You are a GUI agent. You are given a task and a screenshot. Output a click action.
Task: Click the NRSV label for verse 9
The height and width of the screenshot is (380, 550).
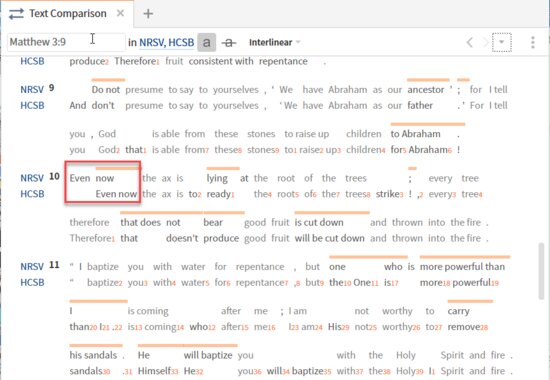[32, 89]
